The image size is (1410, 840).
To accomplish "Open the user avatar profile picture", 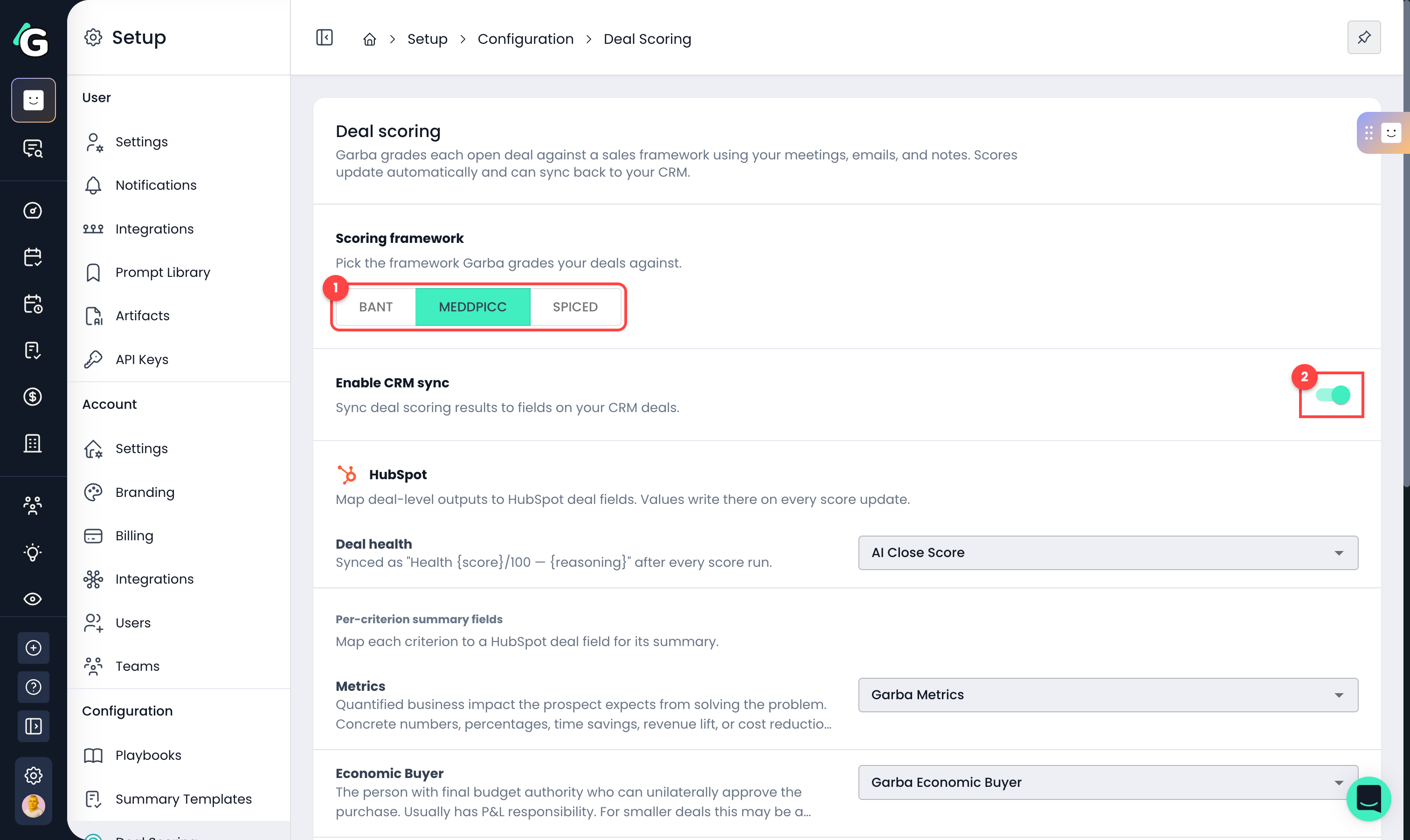I will (34, 806).
